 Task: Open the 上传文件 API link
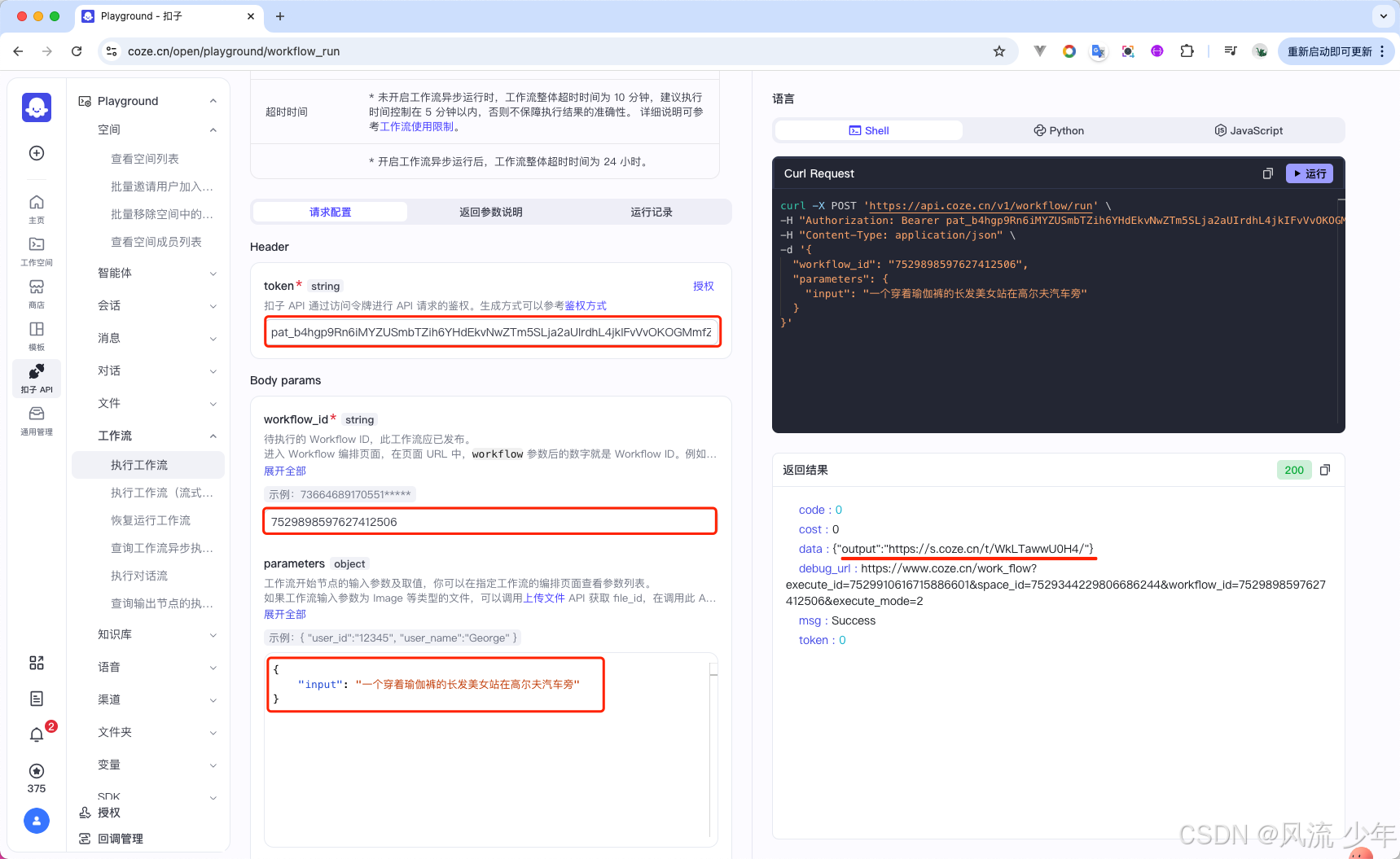544,598
